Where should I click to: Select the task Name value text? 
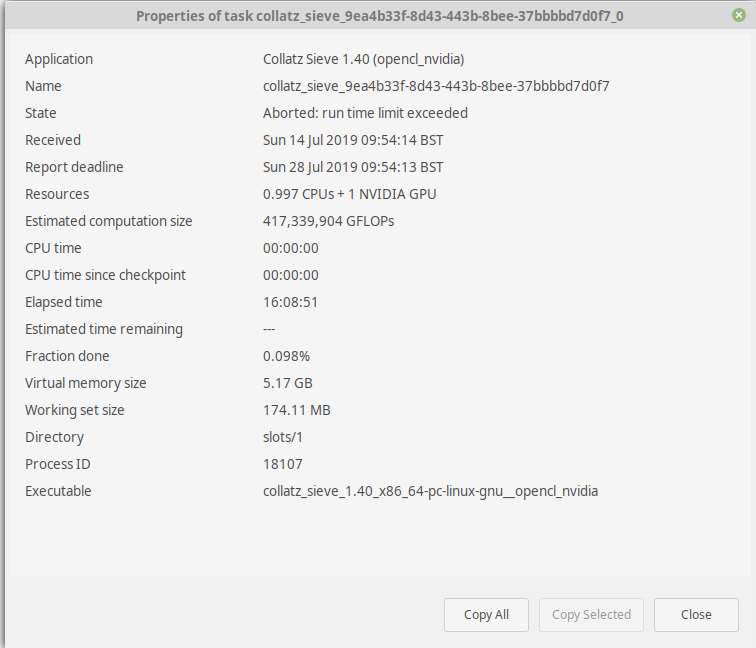pyautogui.click(x=436, y=86)
